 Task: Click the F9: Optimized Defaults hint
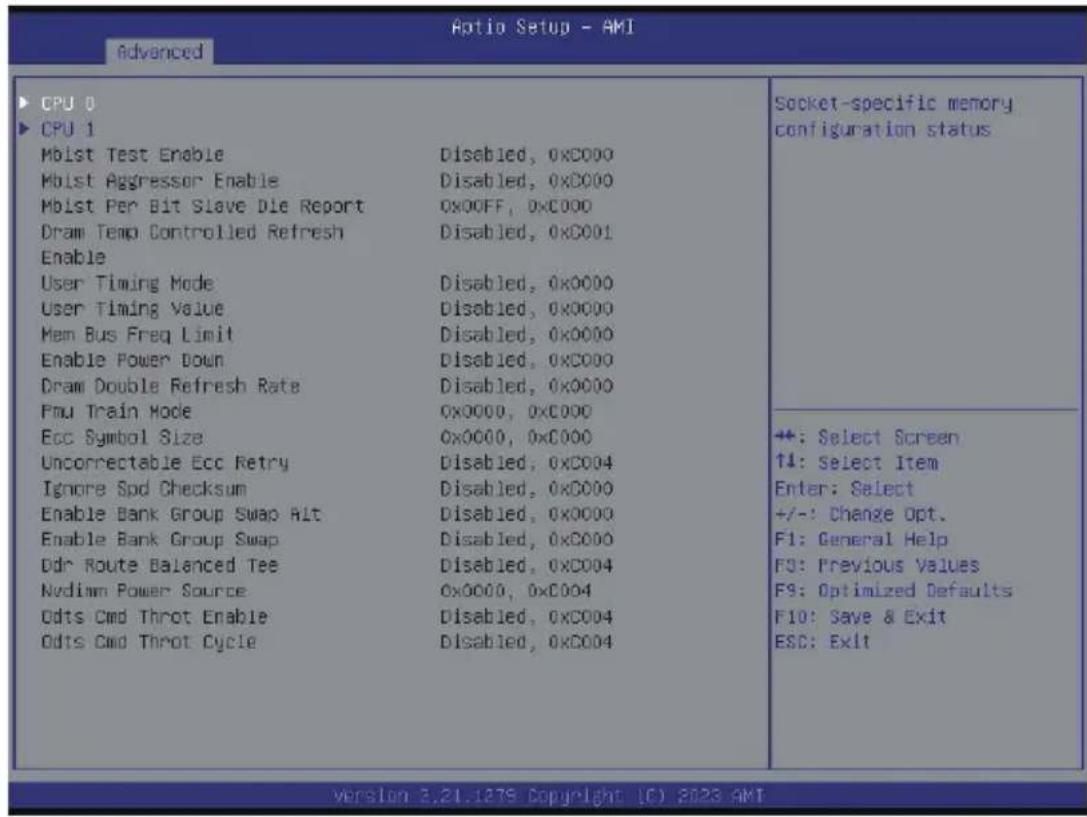[894, 590]
